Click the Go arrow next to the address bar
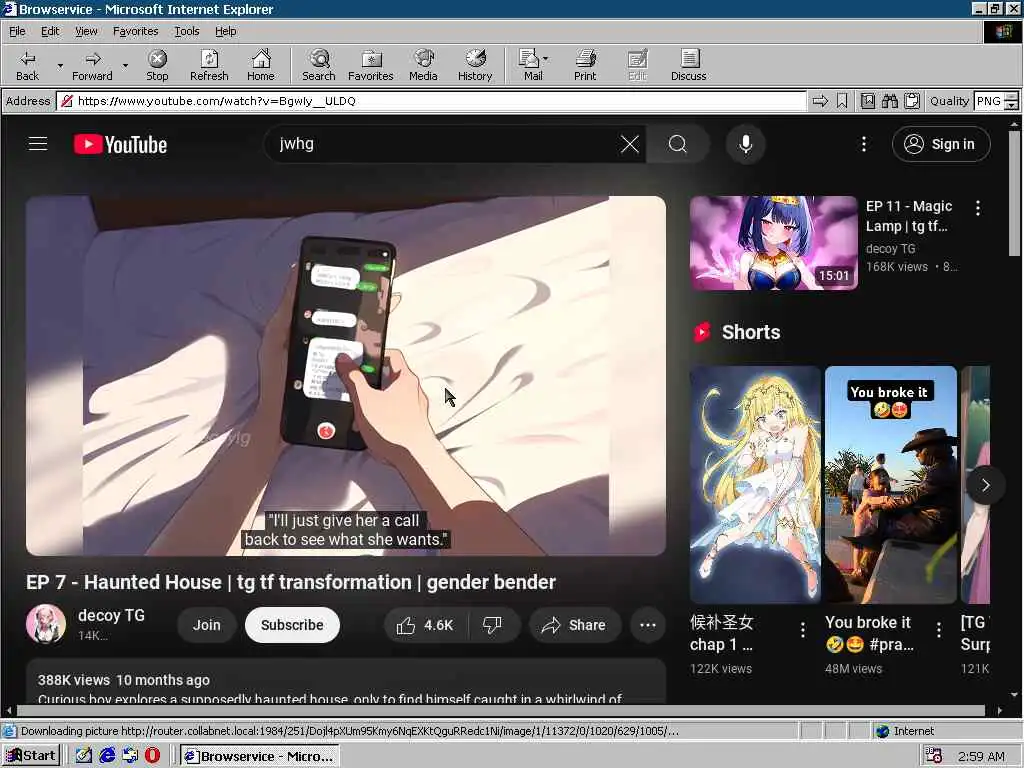 pyautogui.click(x=820, y=101)
